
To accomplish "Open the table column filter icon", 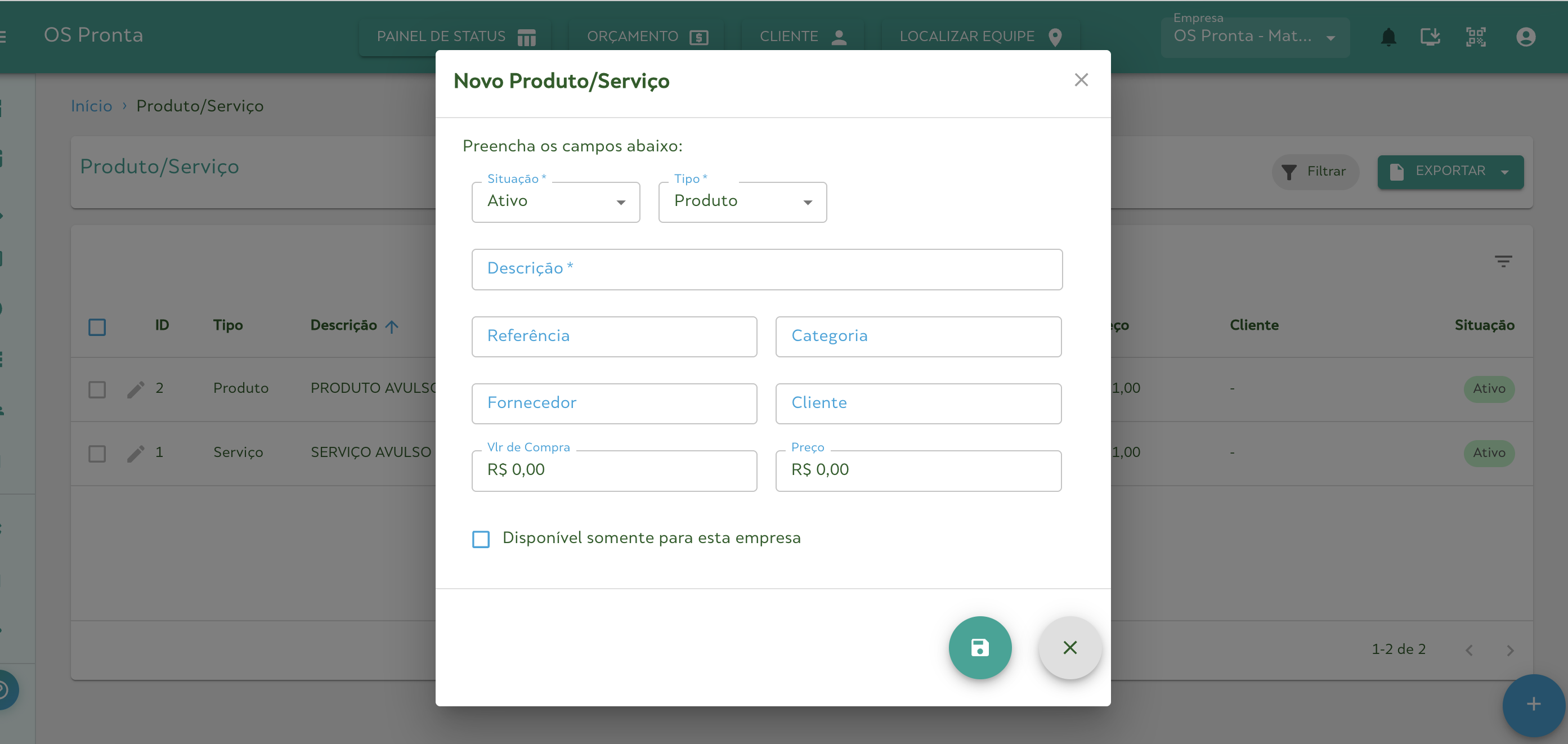I will point(1504,261).
